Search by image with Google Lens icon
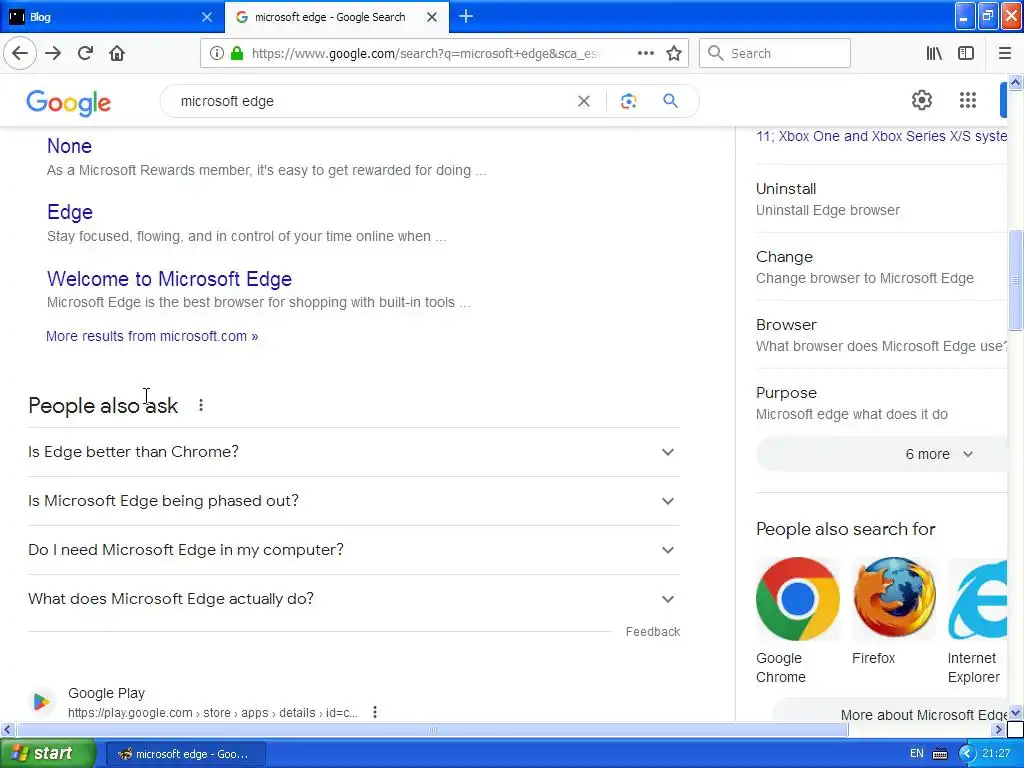The image size is (1024, 768). coord(628,101)
